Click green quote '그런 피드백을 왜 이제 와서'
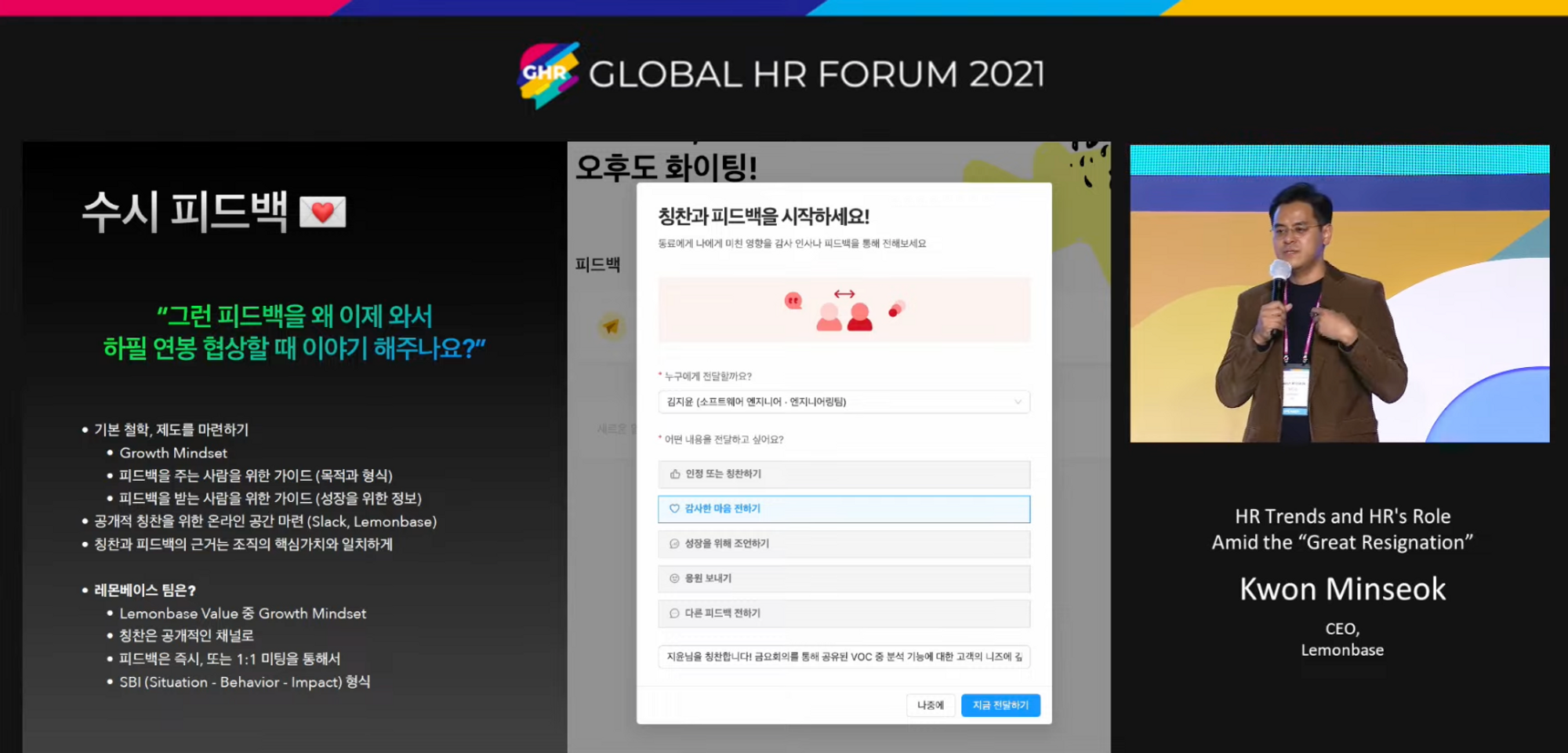This screenshot has width=1568, height=753. click(x=295, y=316)
